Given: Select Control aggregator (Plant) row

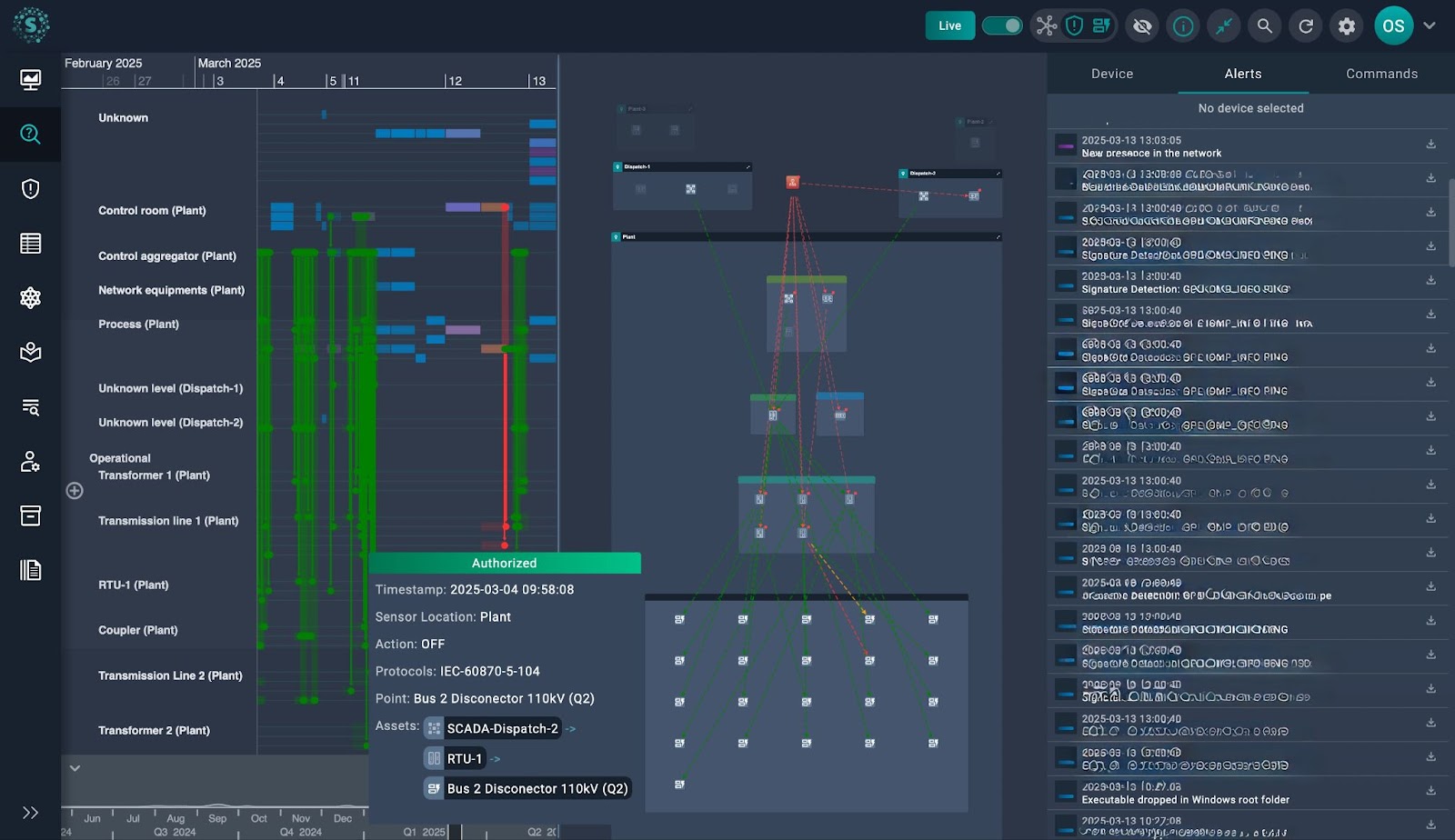Looking at the screenshot, I should tap(167, 256).
